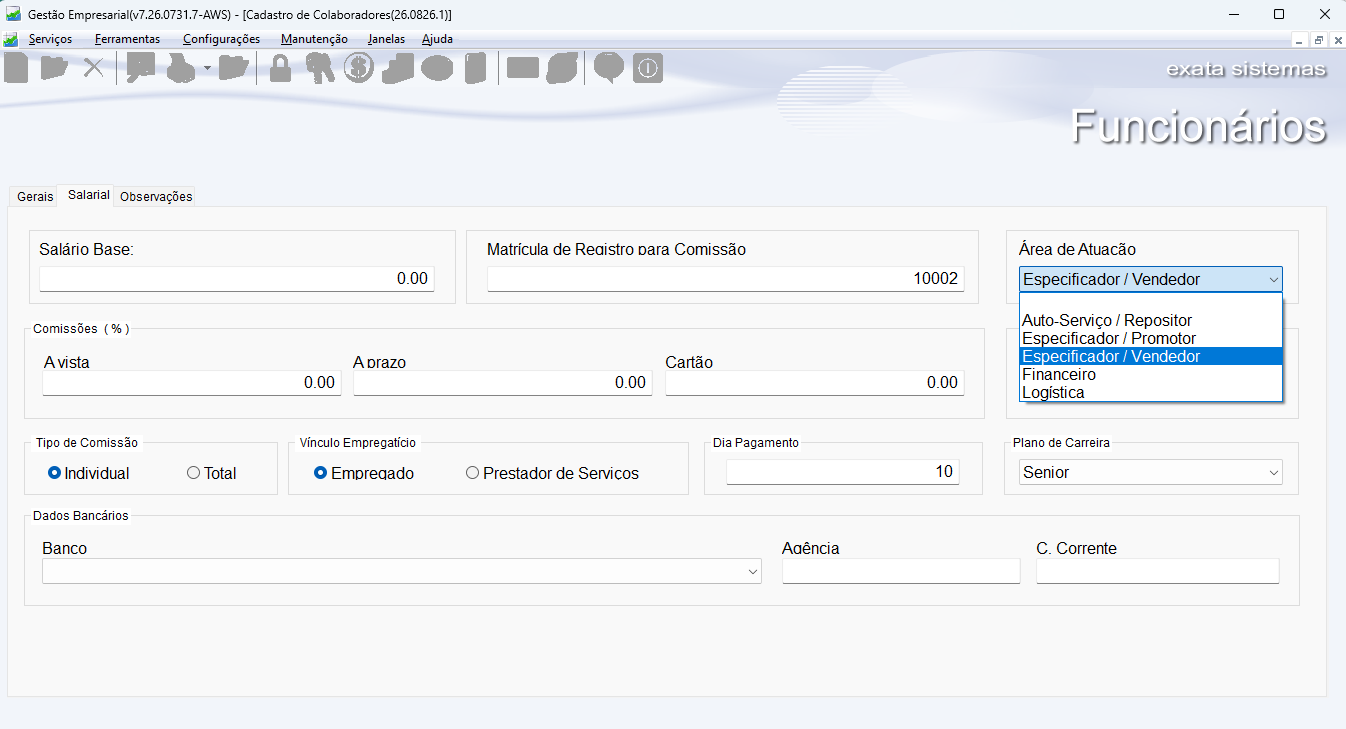
Task: Open the Ajuda menu
Action: [x=437, y=39]
